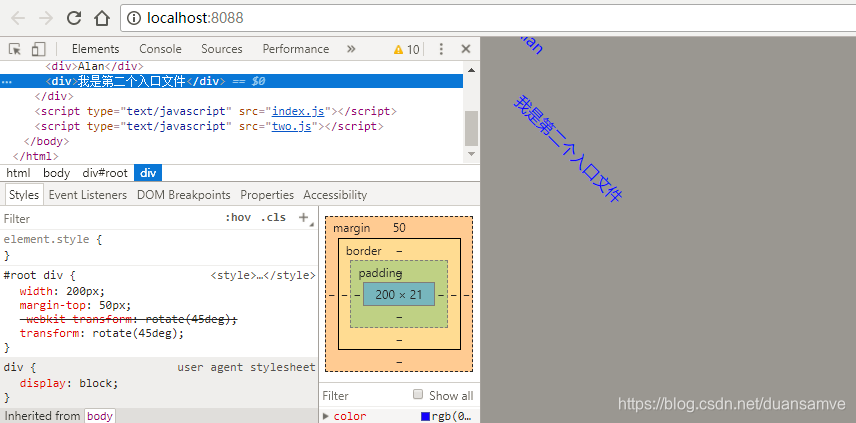Click the browser forward arrow

[46, 18]
